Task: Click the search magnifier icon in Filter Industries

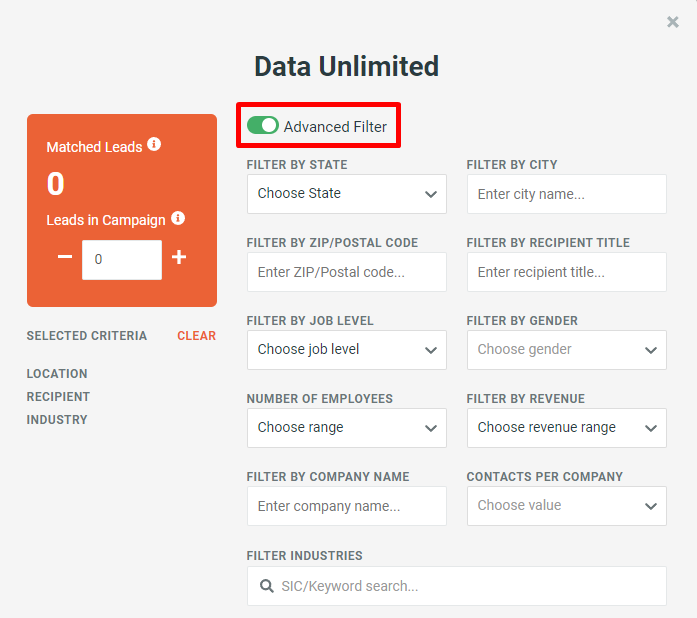Action: [267, 586]
